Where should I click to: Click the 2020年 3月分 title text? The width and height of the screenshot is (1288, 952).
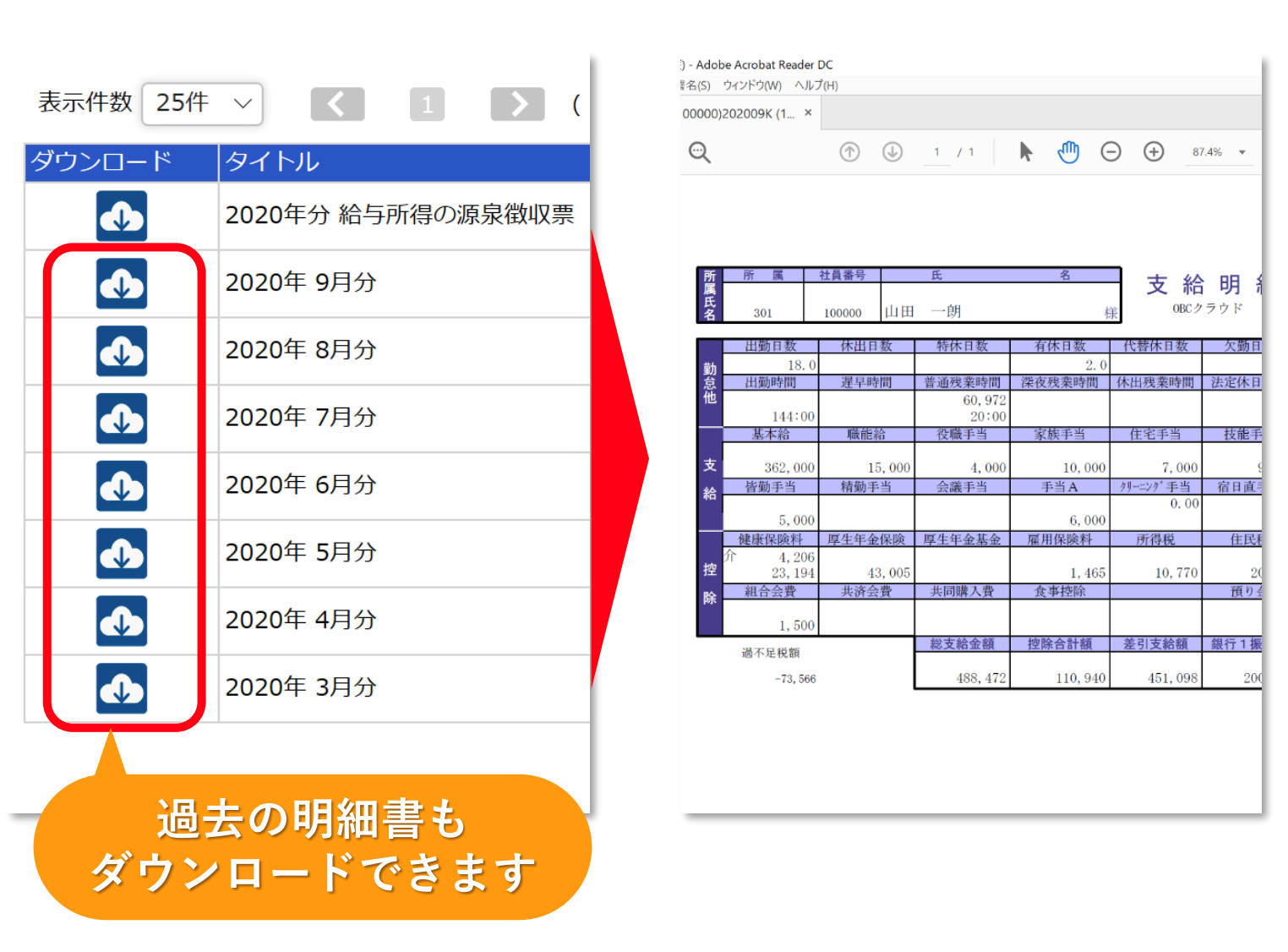[301, 688]
